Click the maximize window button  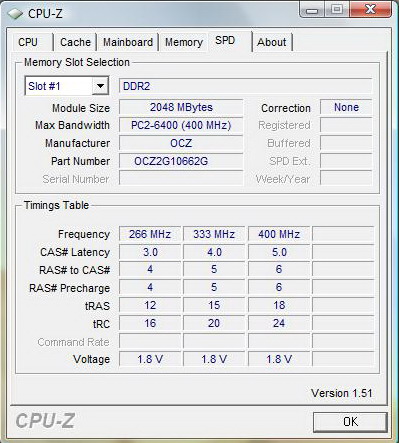coord(337,9)
